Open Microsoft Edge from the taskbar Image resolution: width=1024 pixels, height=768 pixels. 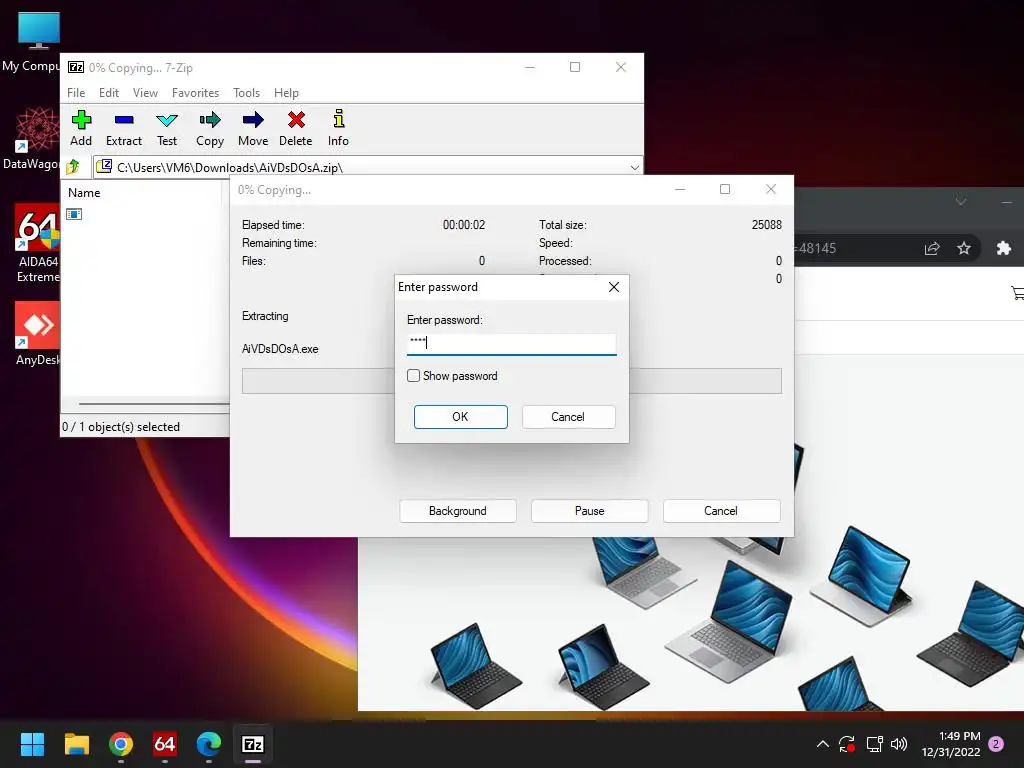pyautogui.click(x=209, y=744)
